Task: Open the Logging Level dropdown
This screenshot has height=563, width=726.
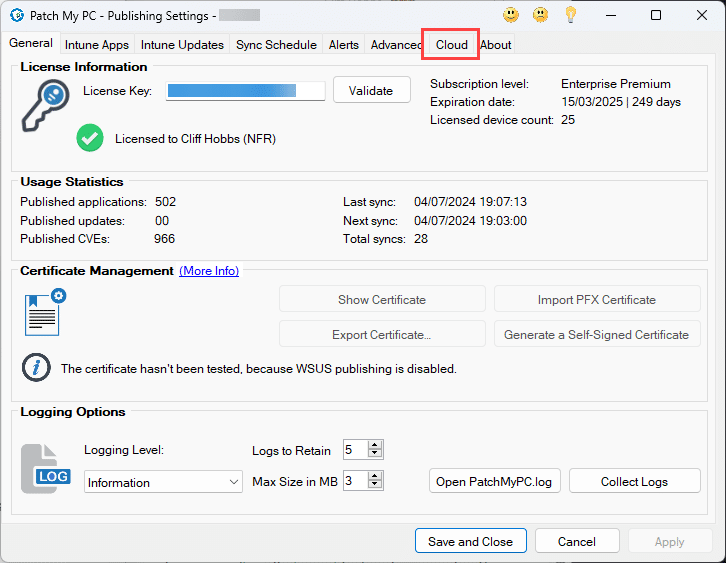Action: tap(163, 482)
